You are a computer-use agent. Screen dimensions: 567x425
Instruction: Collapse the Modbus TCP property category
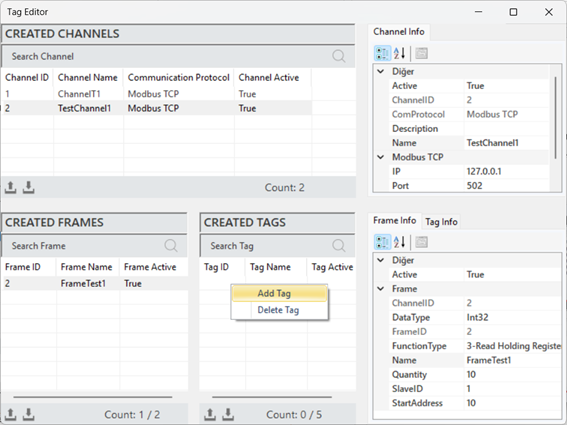pyautogui.click(x=381, y=157)
